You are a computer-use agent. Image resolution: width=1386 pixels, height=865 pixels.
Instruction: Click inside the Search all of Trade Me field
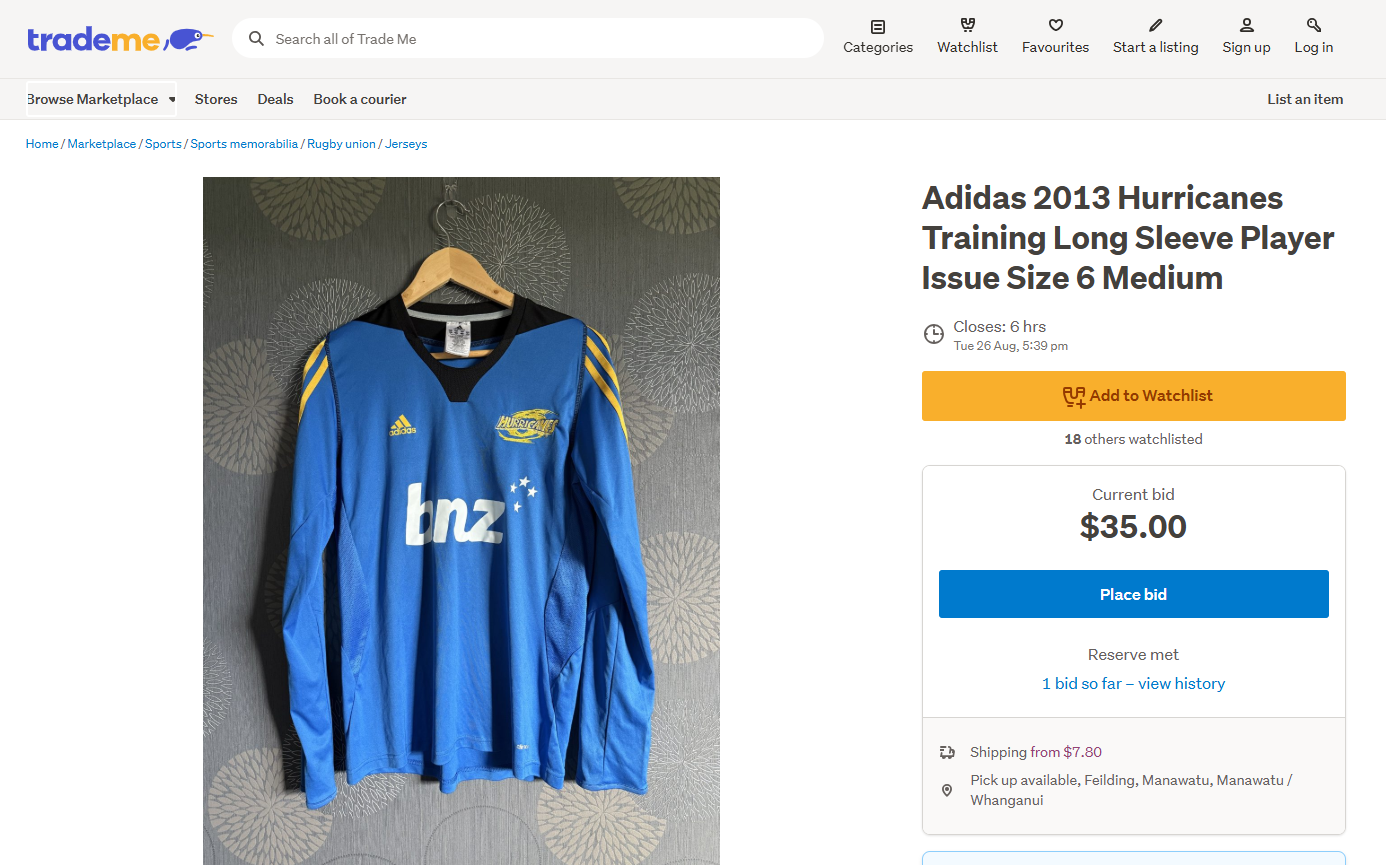pos(540,39)
